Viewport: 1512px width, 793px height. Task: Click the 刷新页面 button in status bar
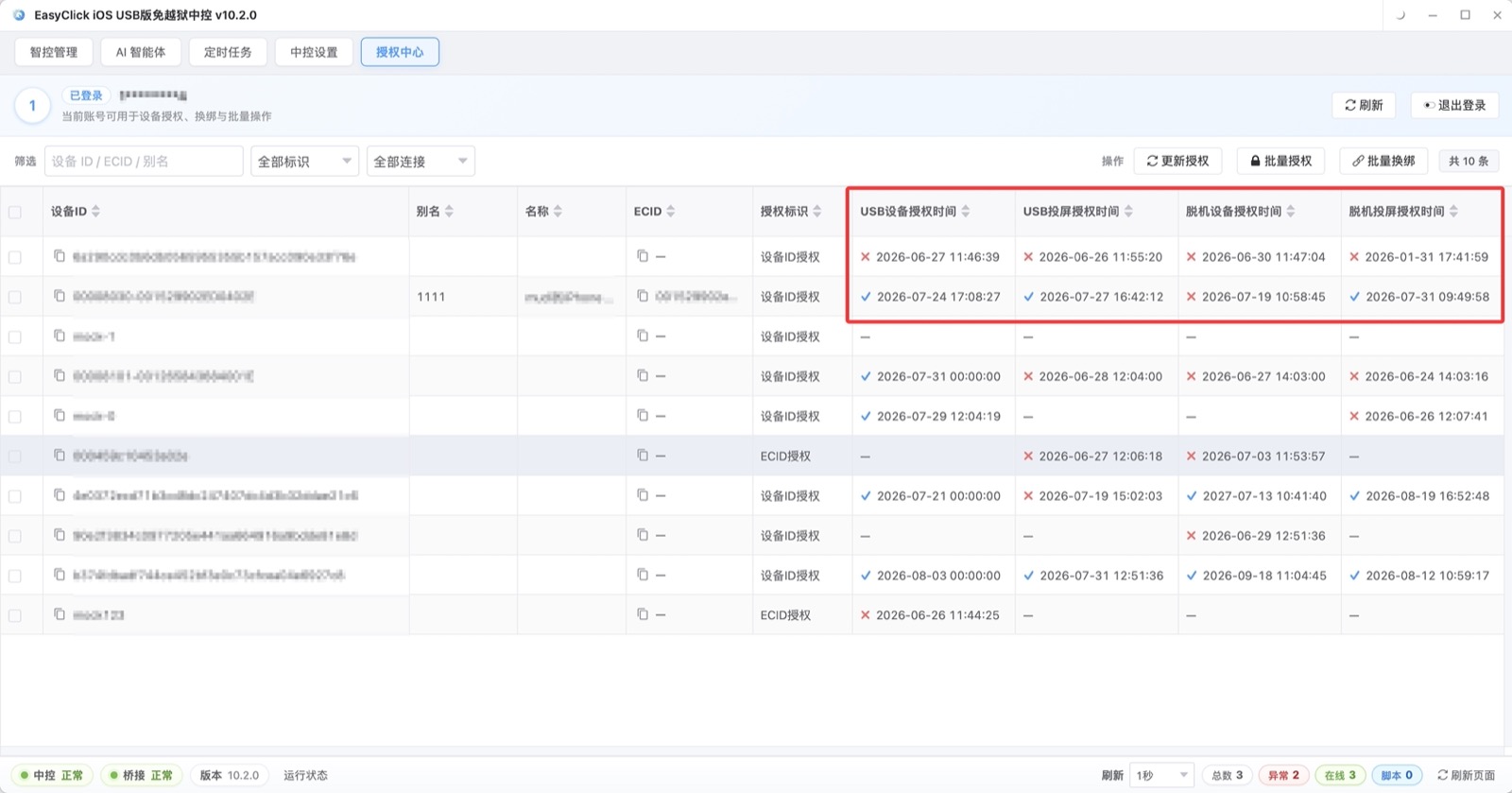(1467, 775)
